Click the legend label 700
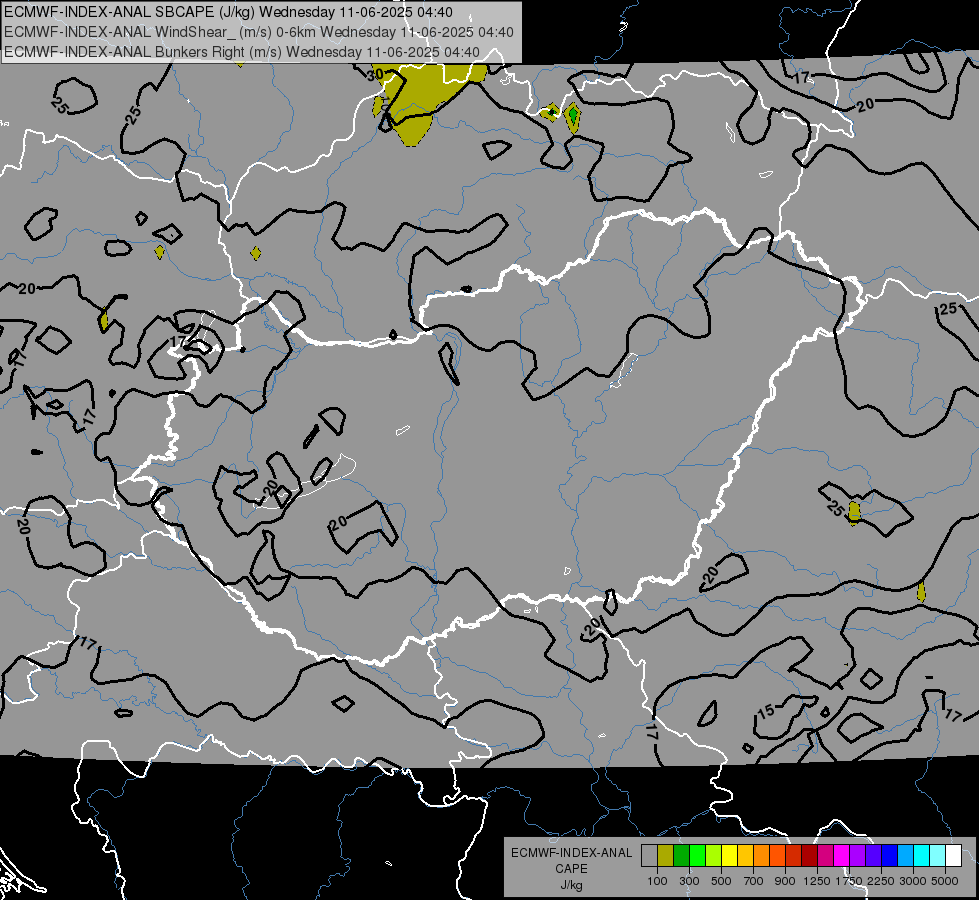The width and height of the screenshot is (979, 900). pyautogui.click(x=754, y=881)
